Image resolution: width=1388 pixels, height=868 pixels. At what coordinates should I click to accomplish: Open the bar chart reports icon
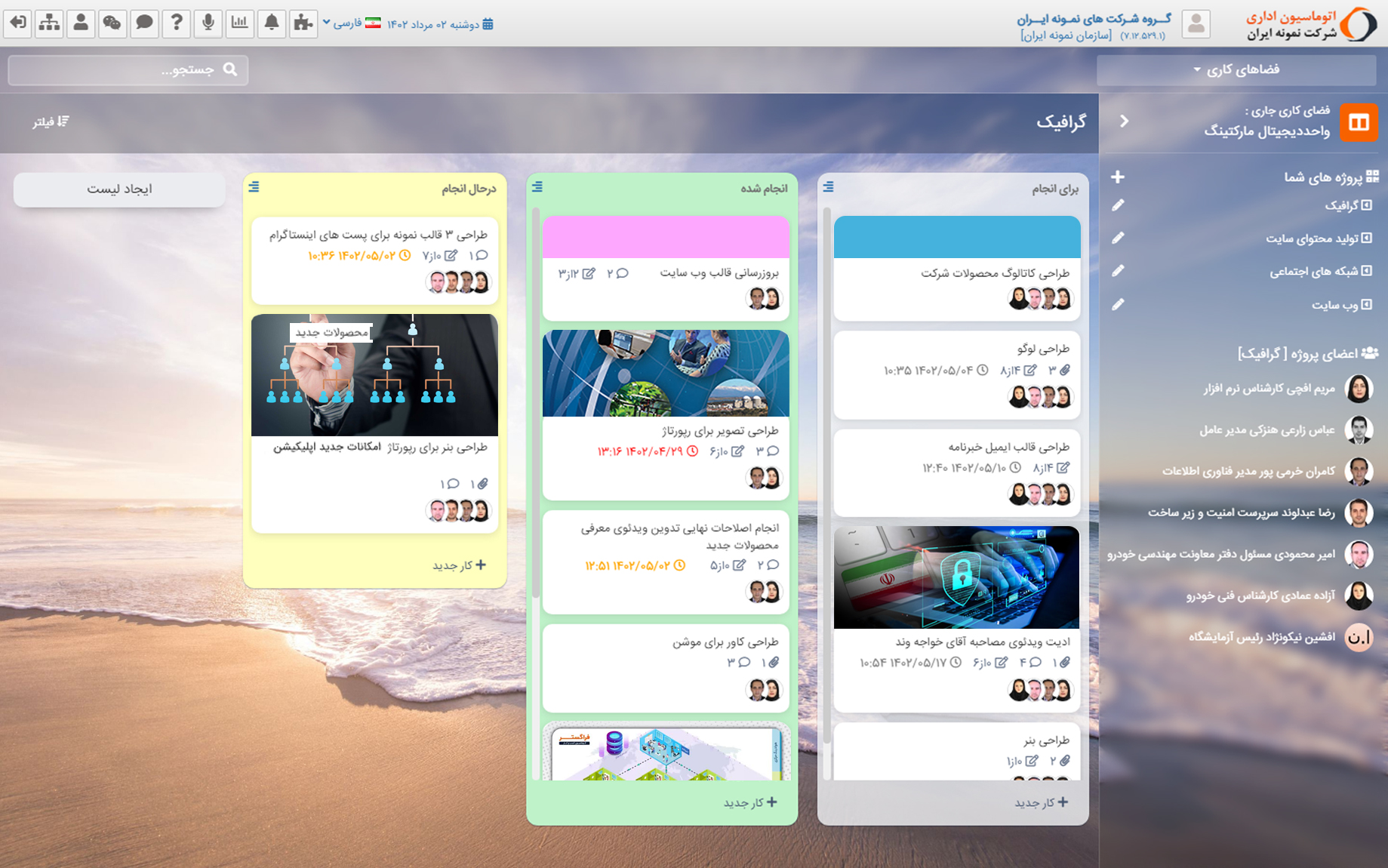[x=239, y=23]
